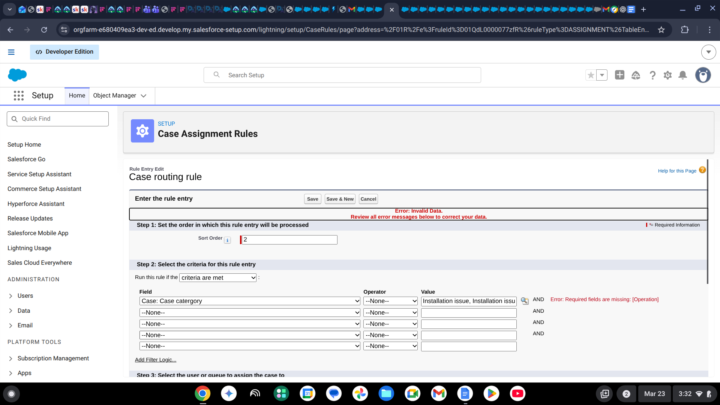This screenshot has width=720, height=405.
Task: Open Play Store from the shelf
Action: [491, 394]
